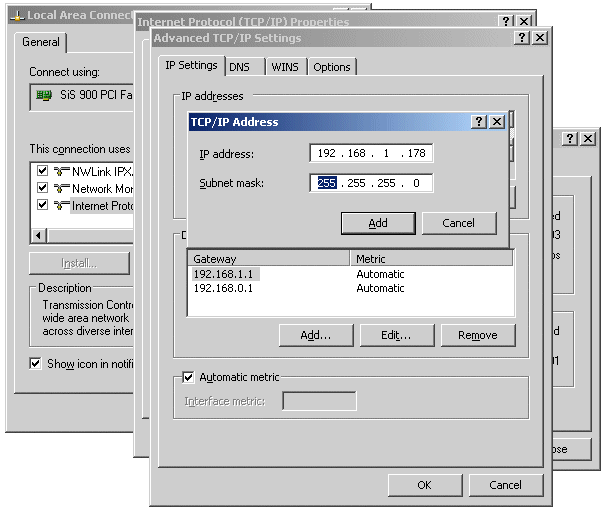Screen dimensions: 606x511
Task: Click help button in TCP/IP Address dialog
Action: [478, 122]
